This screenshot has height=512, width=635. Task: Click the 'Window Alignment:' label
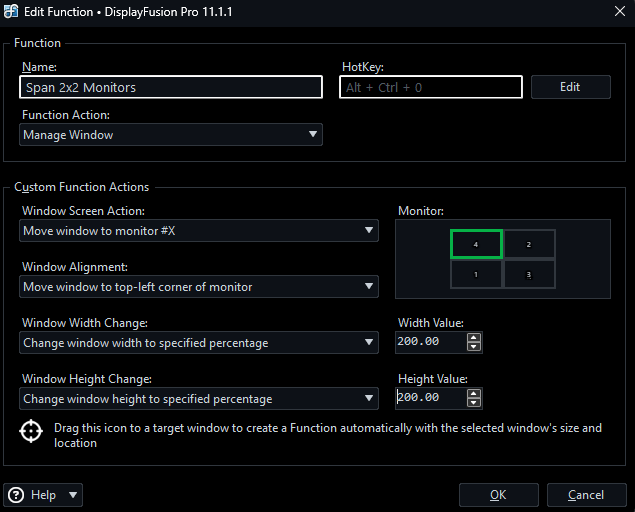(75, 267)
